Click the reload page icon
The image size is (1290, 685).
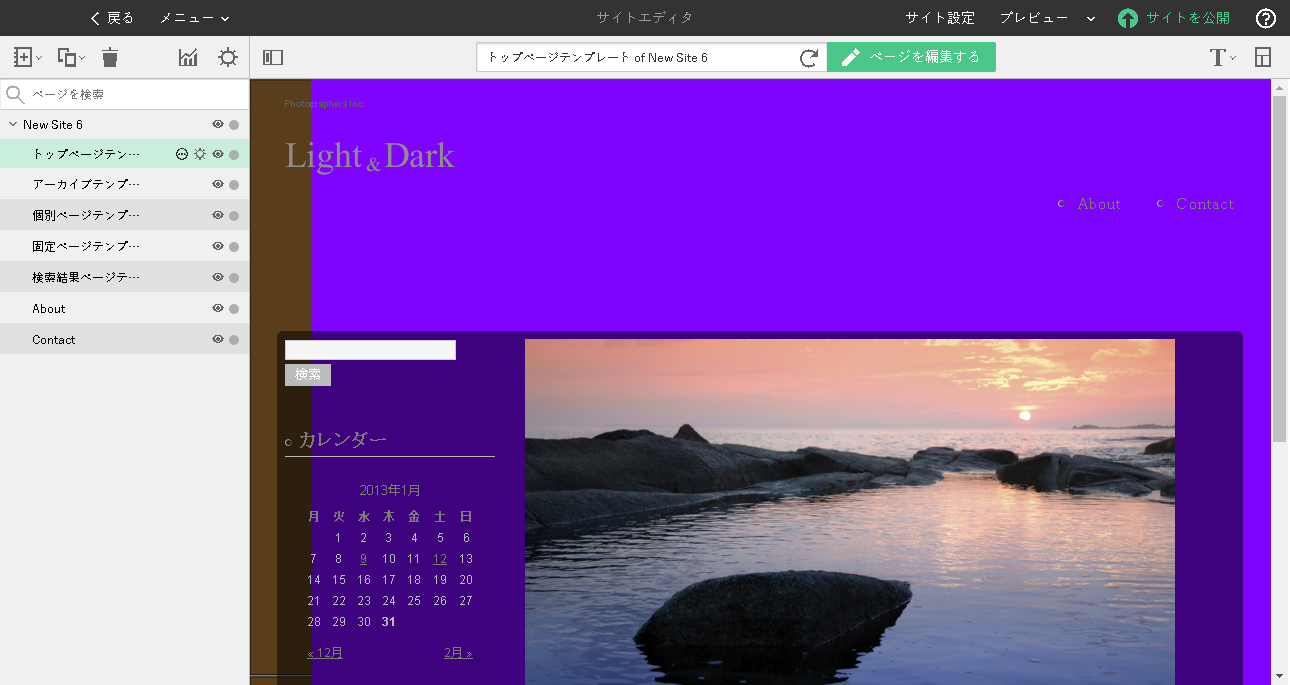click(809, 58)
